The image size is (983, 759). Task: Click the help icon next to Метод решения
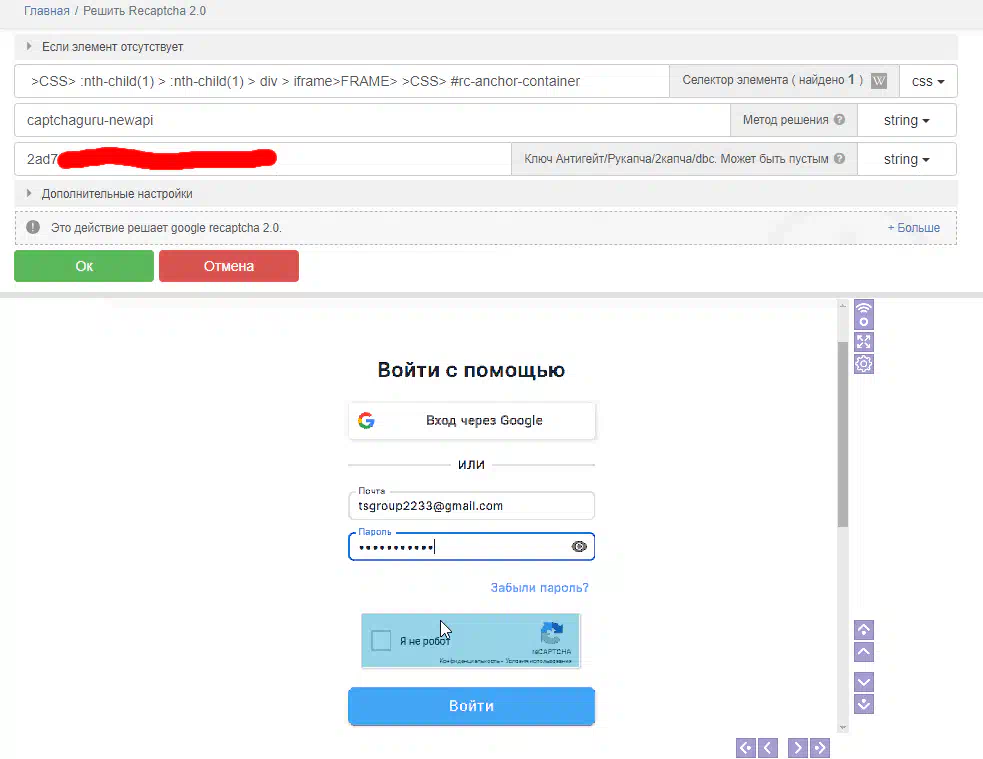pyautogui.click(x=839, y=120)
